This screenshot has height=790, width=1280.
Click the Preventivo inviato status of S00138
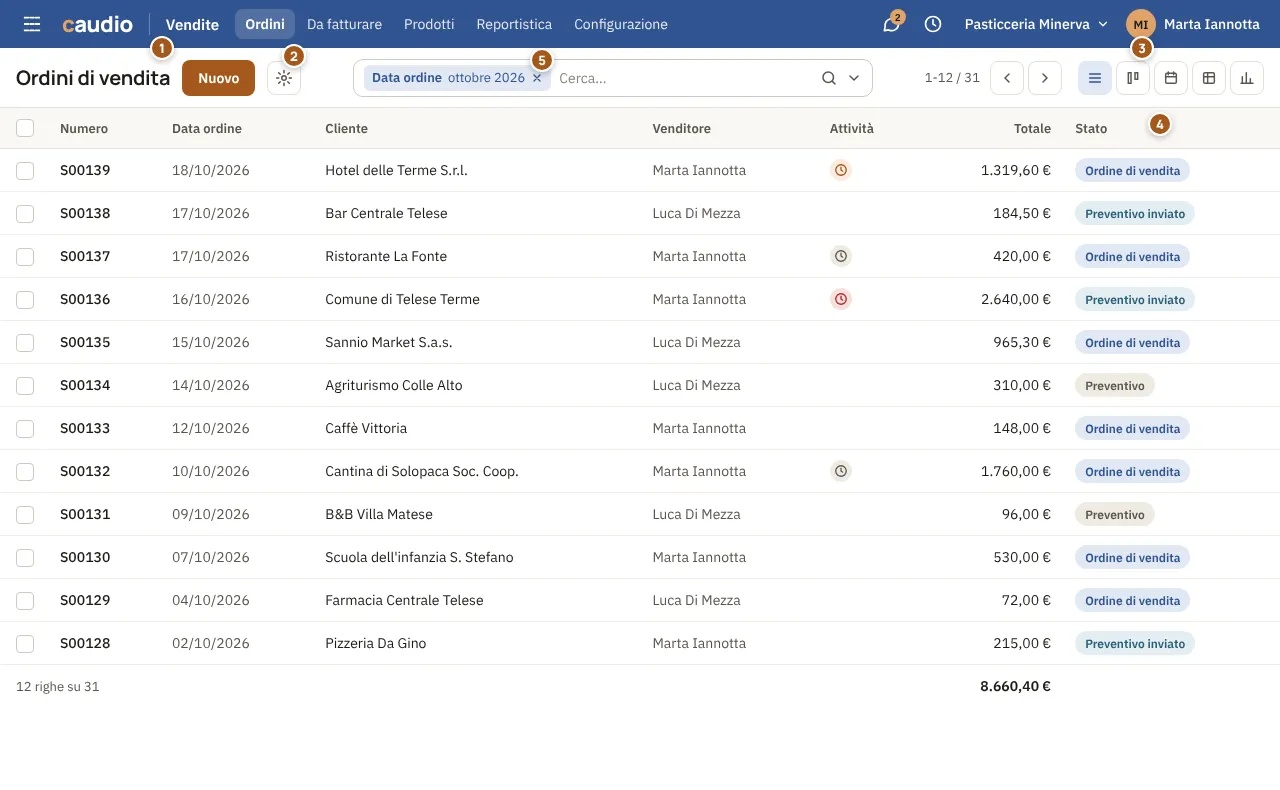[1135, 213]
